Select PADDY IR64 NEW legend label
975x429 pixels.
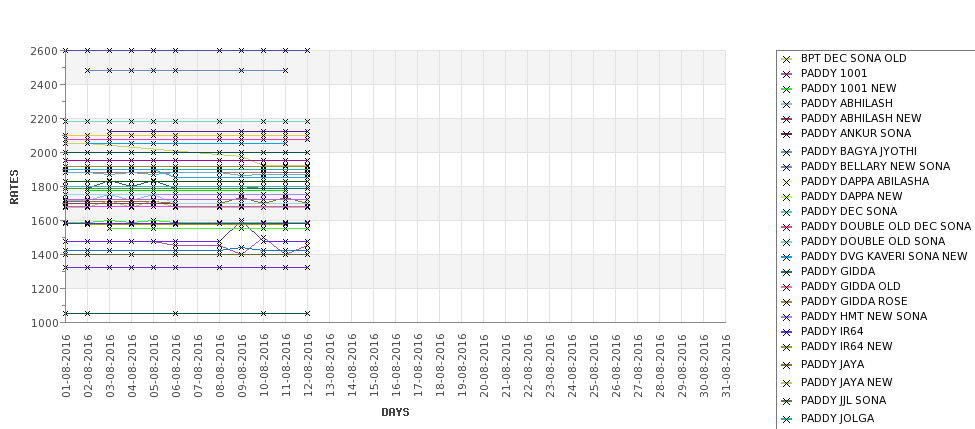coord(846,346)
